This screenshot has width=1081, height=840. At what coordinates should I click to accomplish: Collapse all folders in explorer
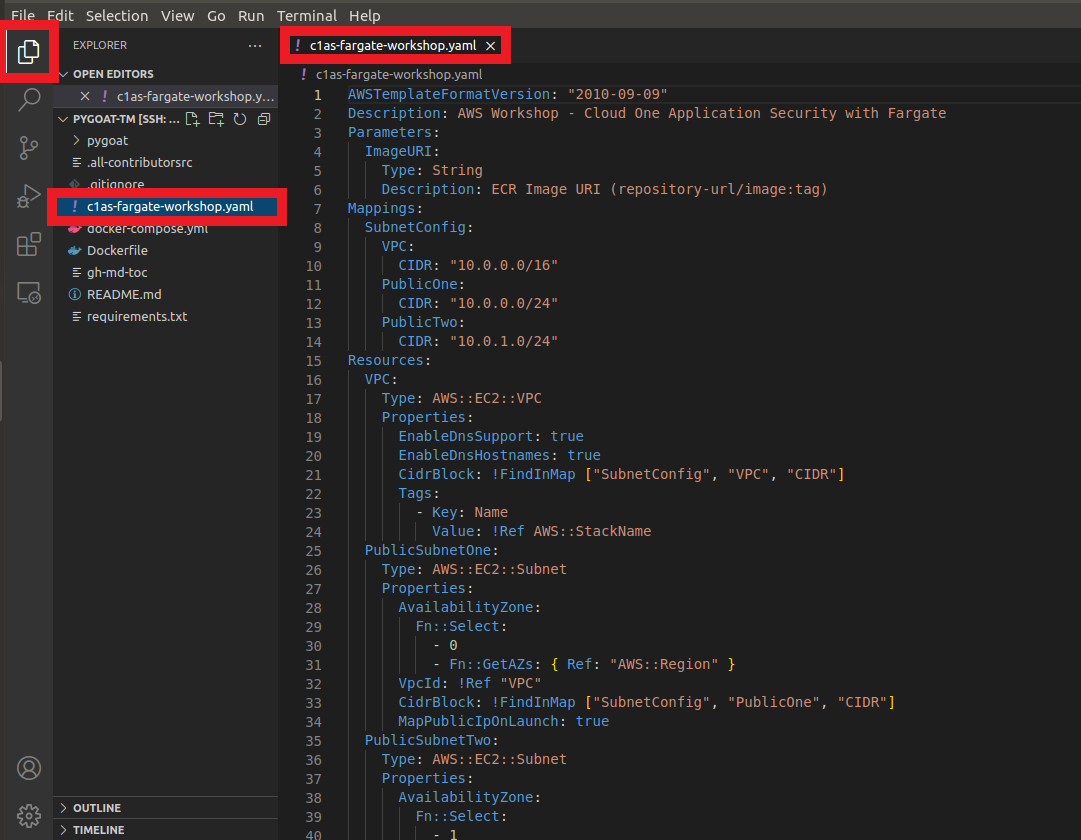(x=263, y=119)
